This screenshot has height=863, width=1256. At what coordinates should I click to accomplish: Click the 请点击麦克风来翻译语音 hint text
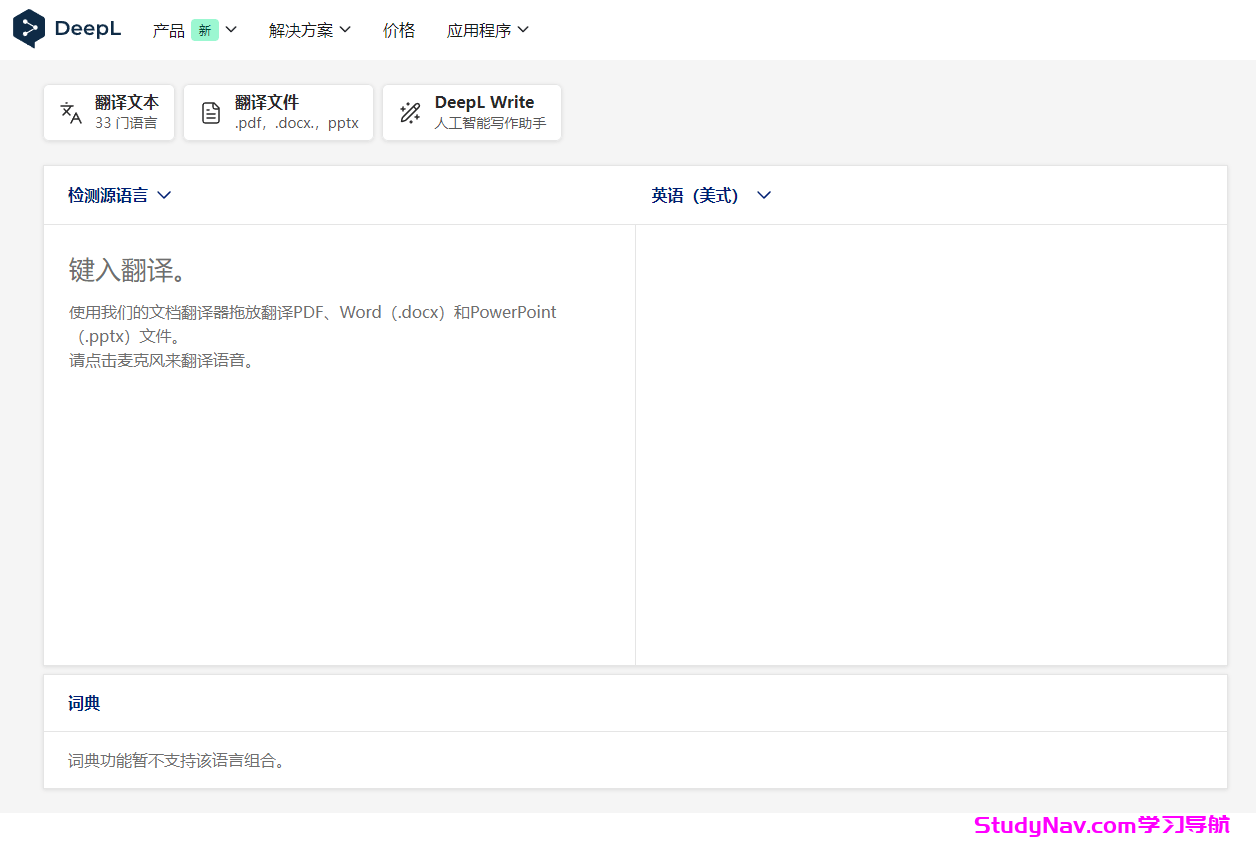[165, 360]
